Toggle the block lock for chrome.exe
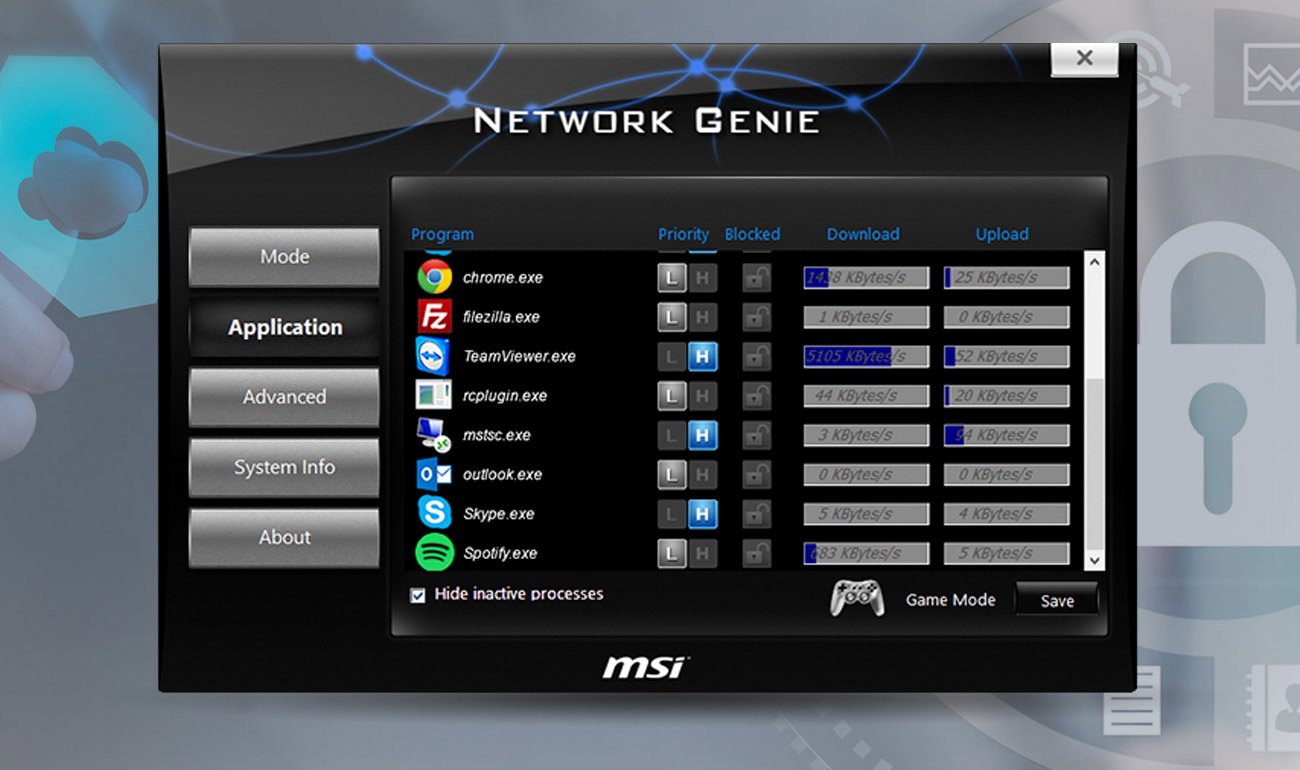The image size is (1300, 770). 757,277
